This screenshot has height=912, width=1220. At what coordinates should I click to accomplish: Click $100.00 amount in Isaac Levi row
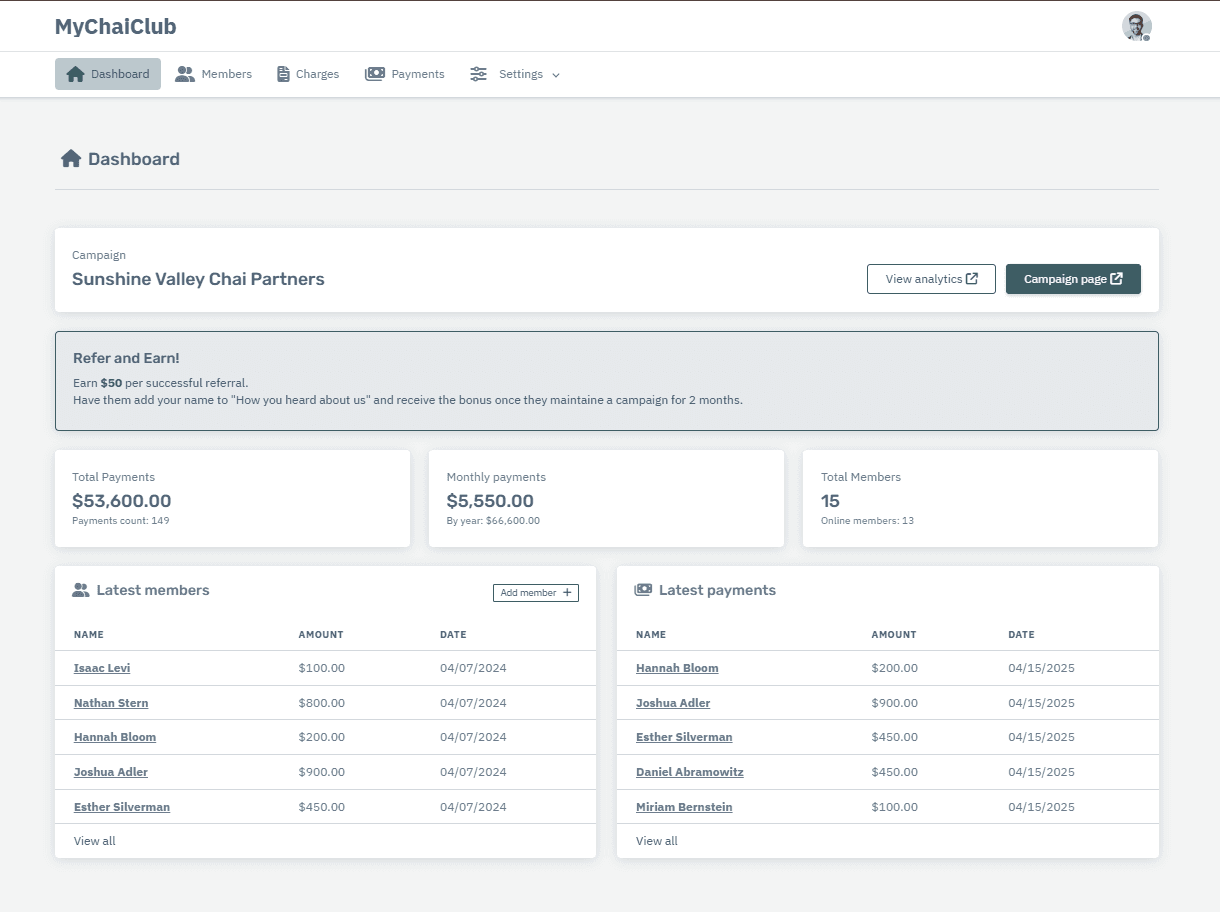click(x=322, y=668)
